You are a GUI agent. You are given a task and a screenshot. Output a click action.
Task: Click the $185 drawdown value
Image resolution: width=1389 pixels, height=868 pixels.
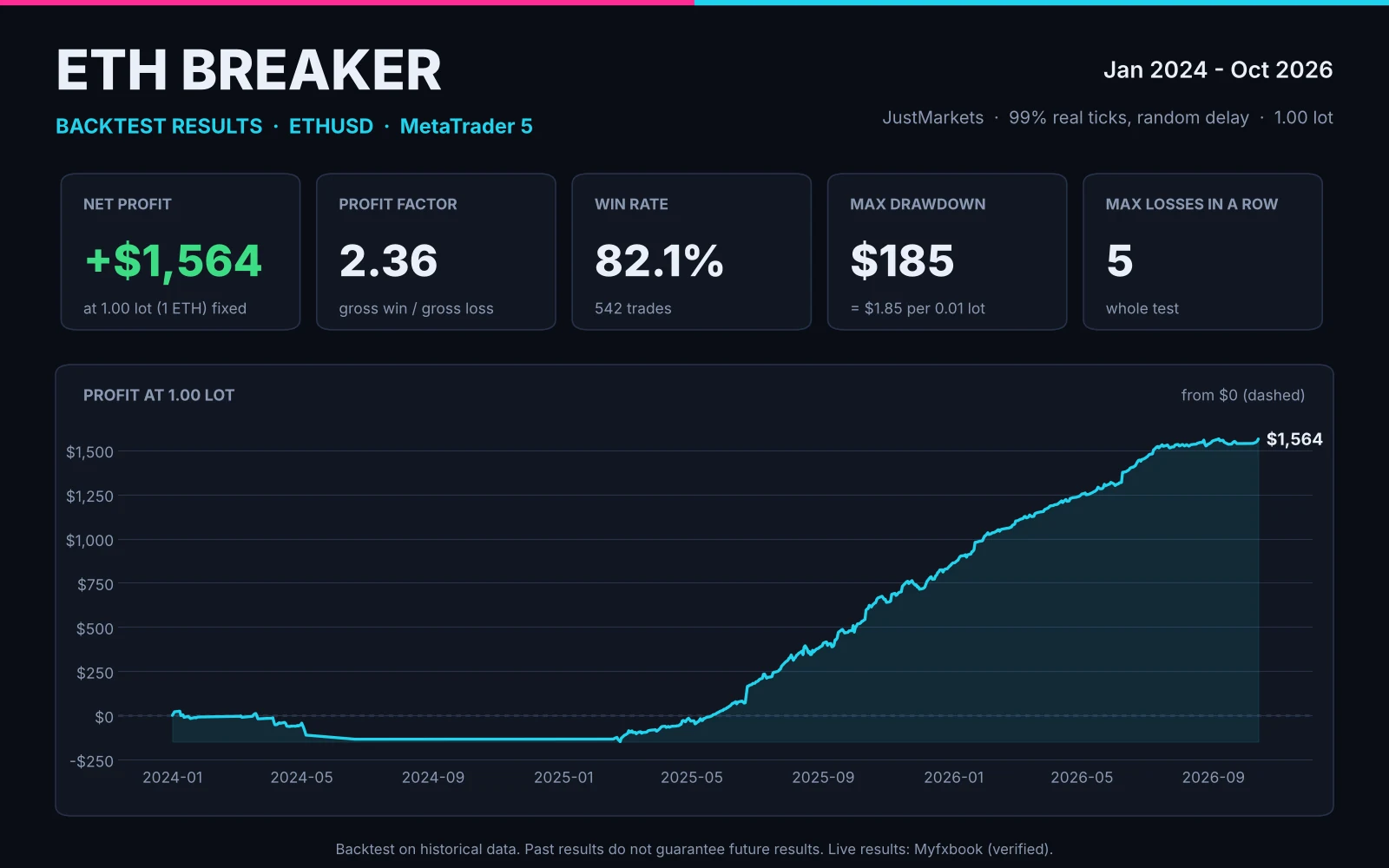pyautogui.click(x=902, y=260)
